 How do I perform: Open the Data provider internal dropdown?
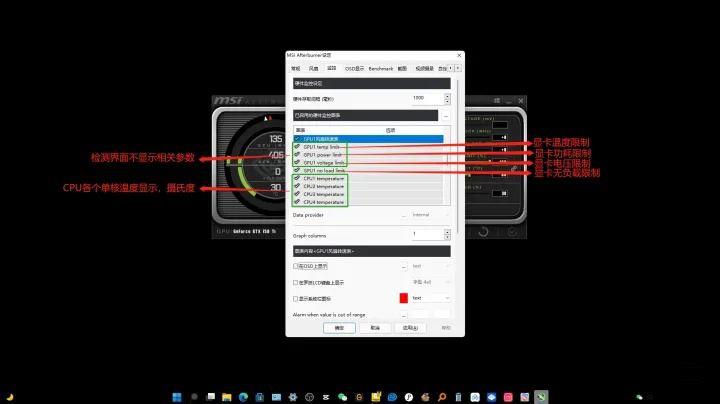coord(430,215)
